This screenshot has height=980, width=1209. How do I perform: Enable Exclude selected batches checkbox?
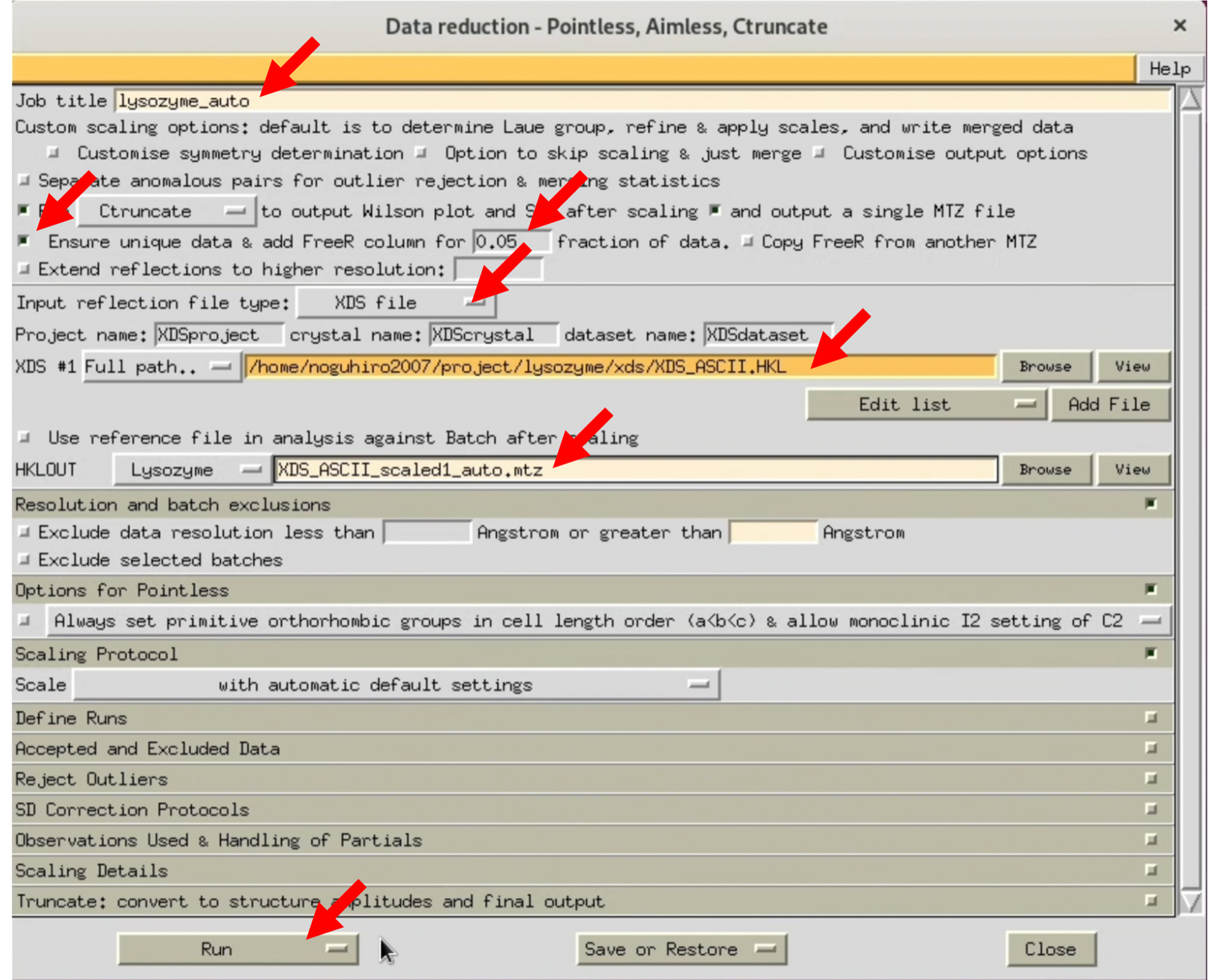pos(24,559)
